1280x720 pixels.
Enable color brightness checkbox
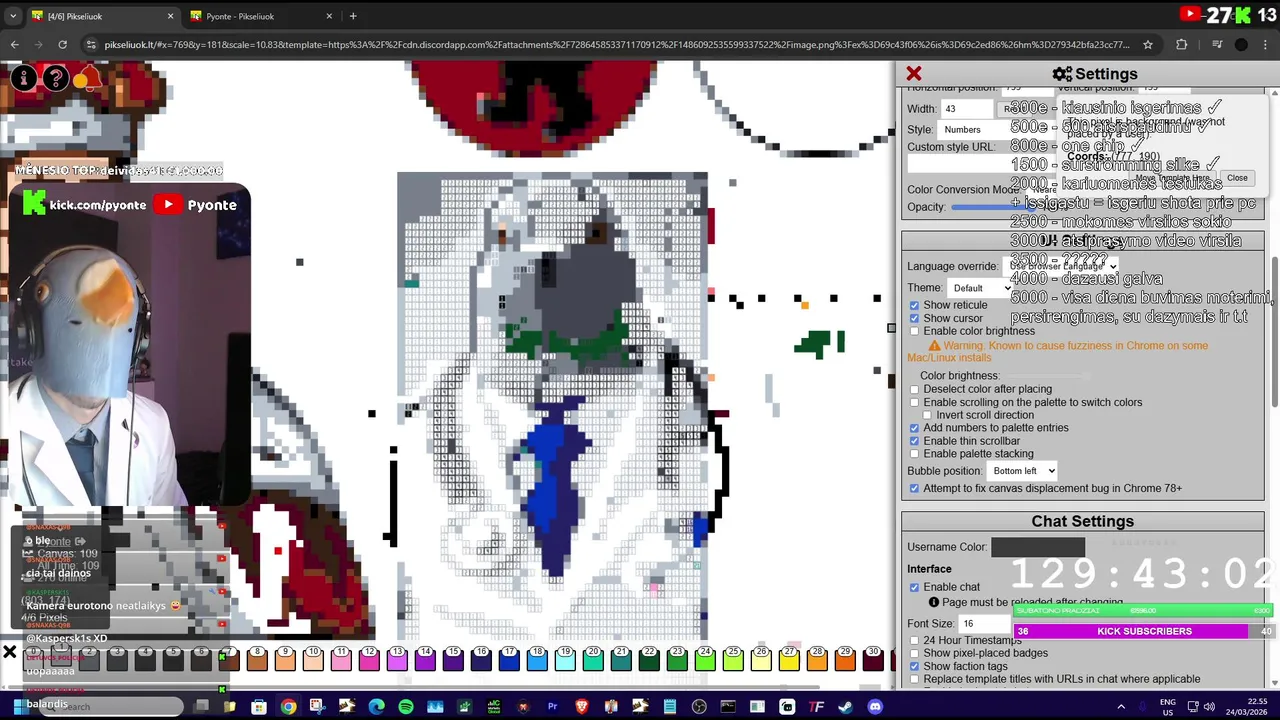[x=914, y=331]
